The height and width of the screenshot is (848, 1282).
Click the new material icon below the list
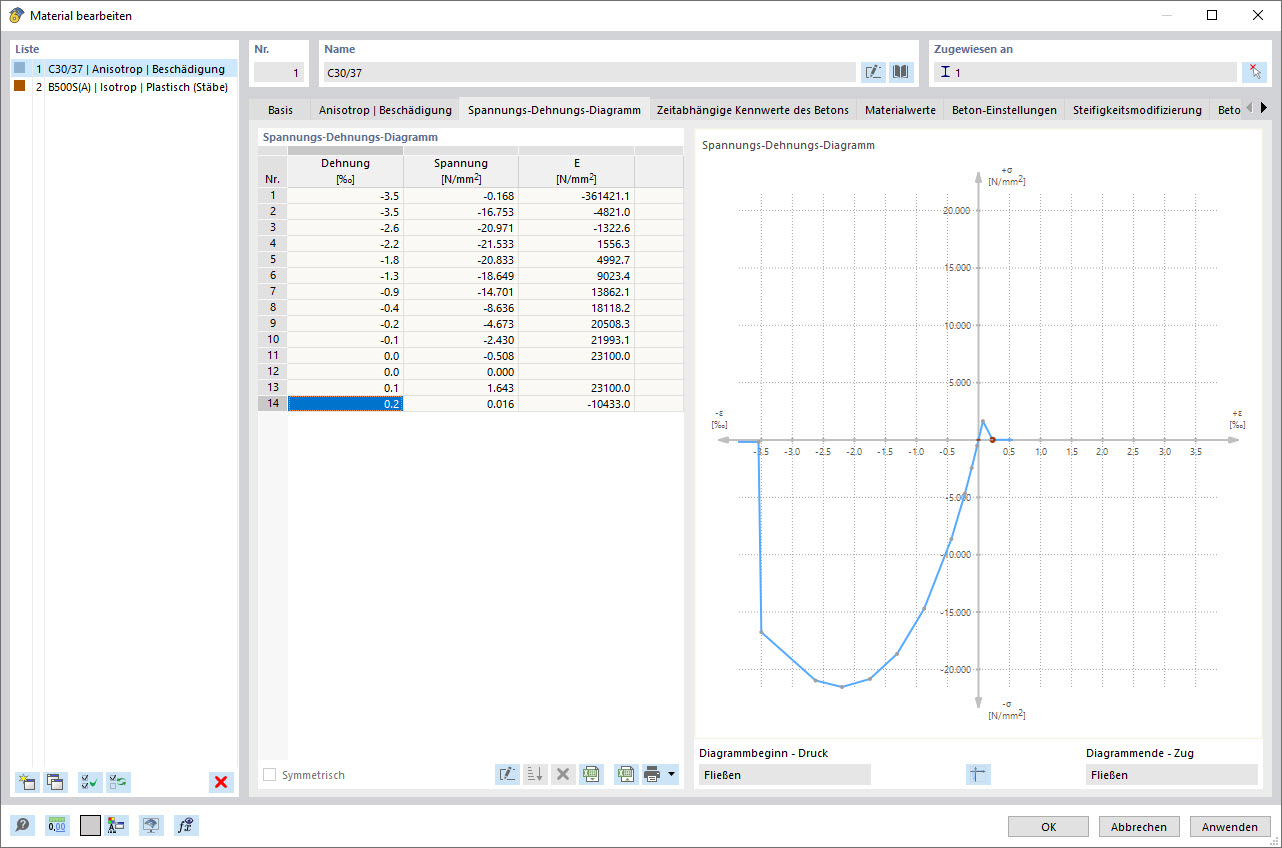26,782
